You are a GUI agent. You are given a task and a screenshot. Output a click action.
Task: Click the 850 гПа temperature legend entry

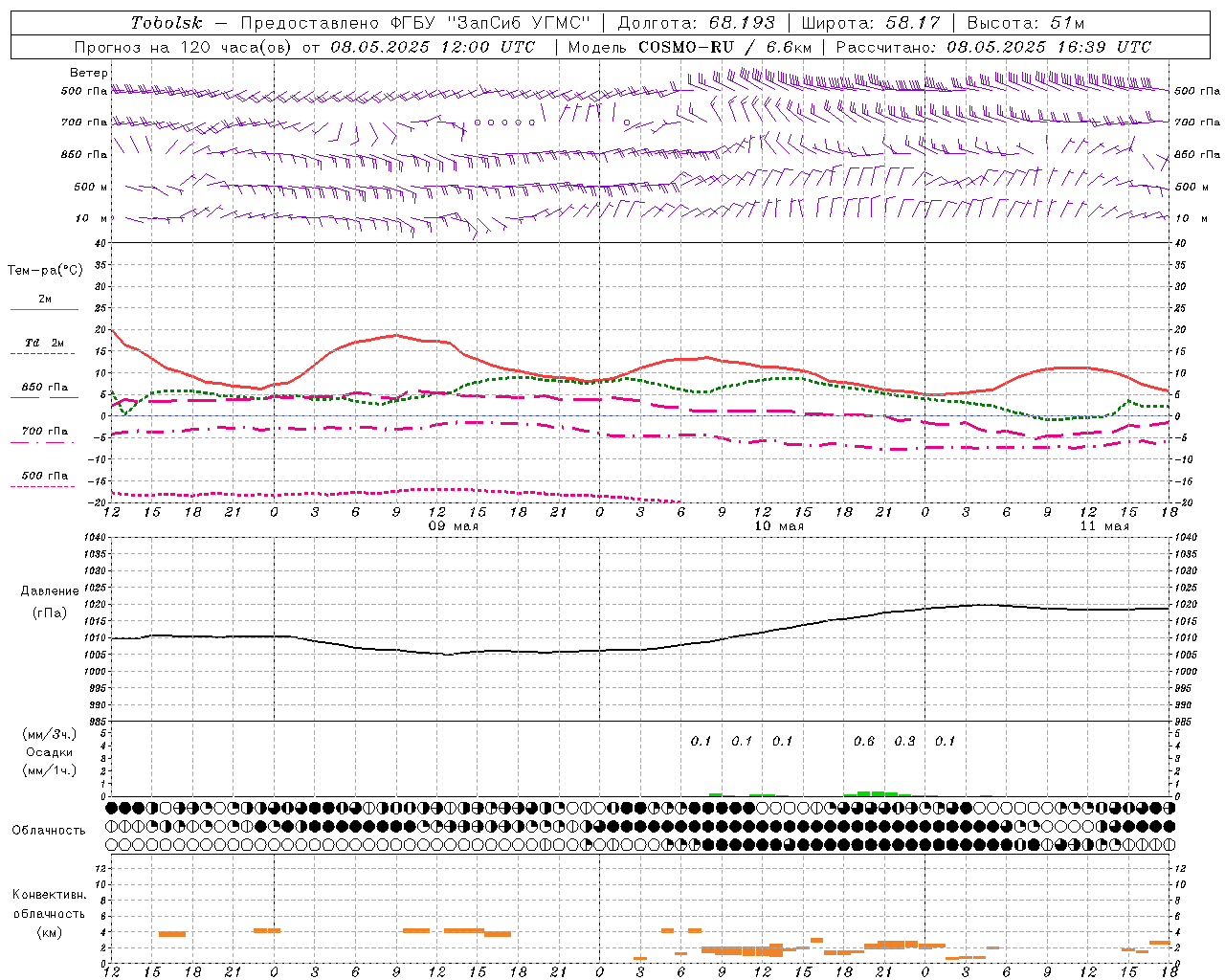tap(45, 388)
